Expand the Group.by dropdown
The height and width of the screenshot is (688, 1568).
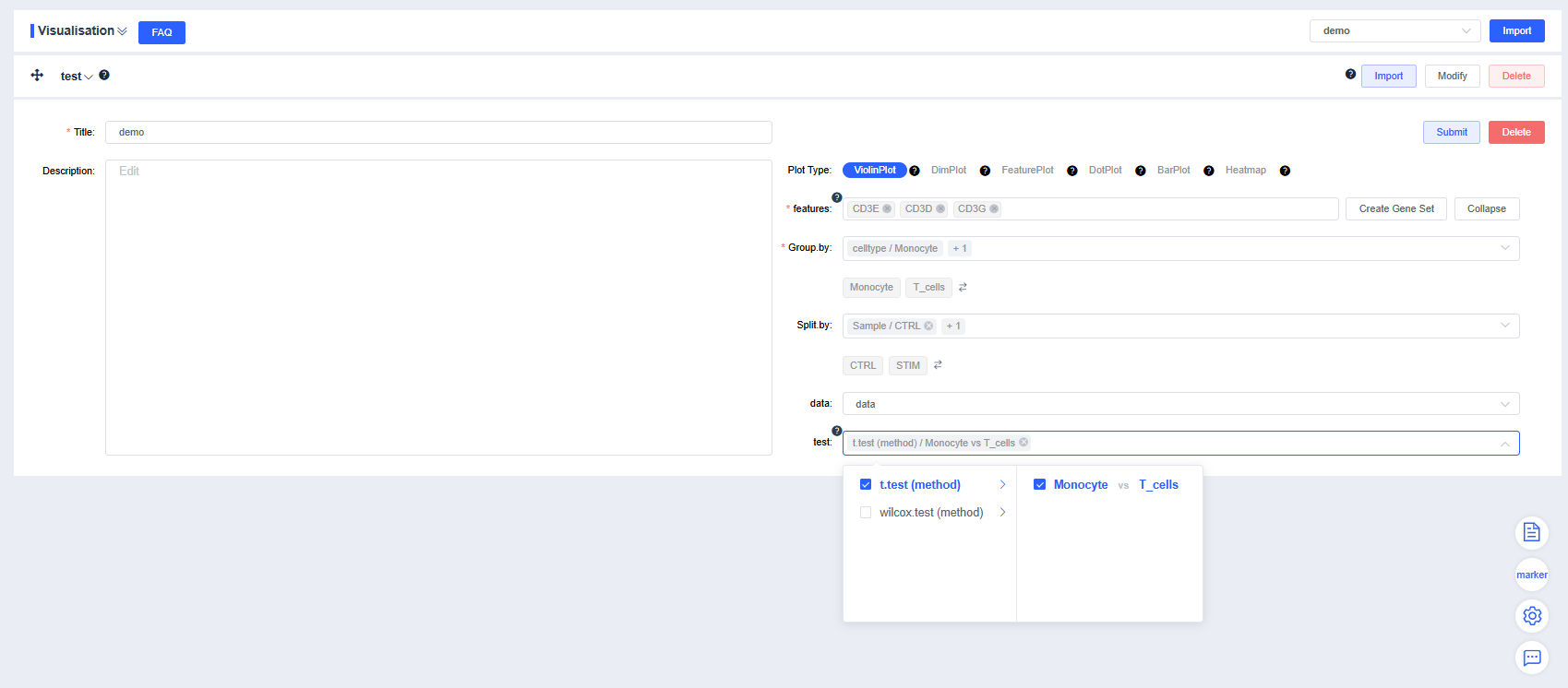(1504, 248)
